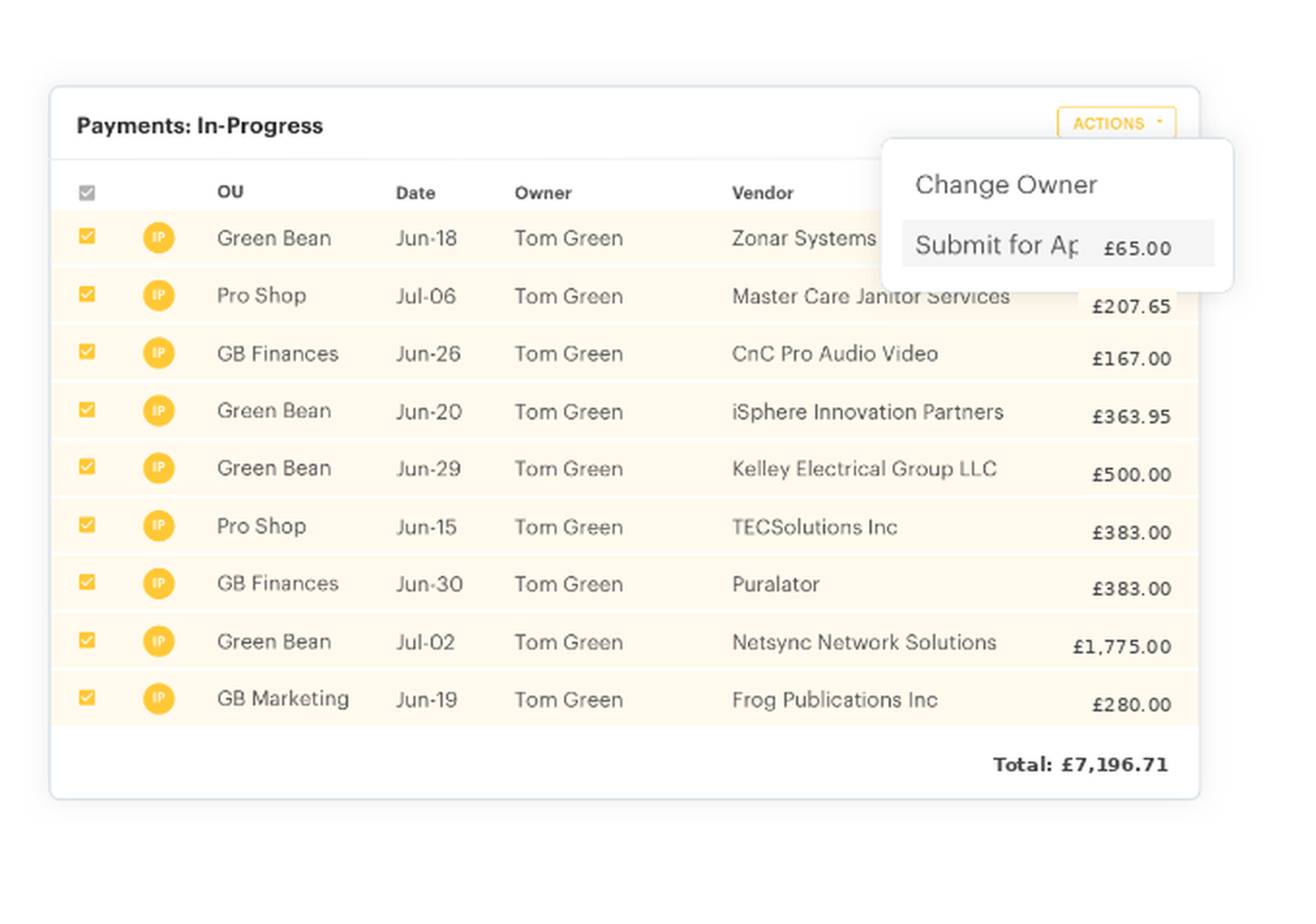Click the Jun-29 date cell
The image size is (1316, 924).
(x=428, y=469)
